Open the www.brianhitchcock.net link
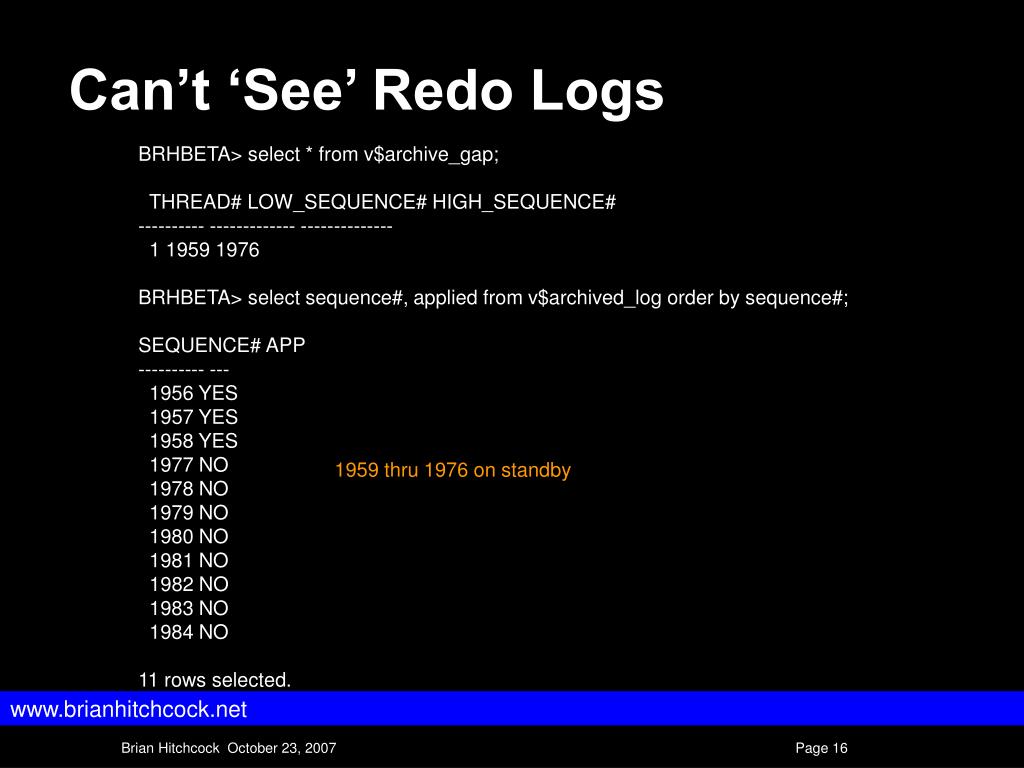 coord(129,709)
